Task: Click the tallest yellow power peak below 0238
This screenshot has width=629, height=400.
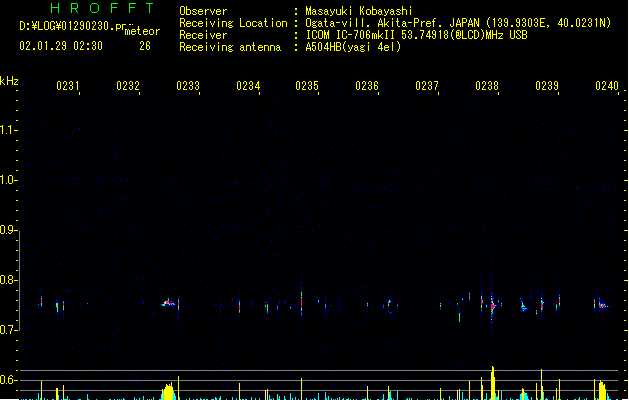Action: coord(493,383)
